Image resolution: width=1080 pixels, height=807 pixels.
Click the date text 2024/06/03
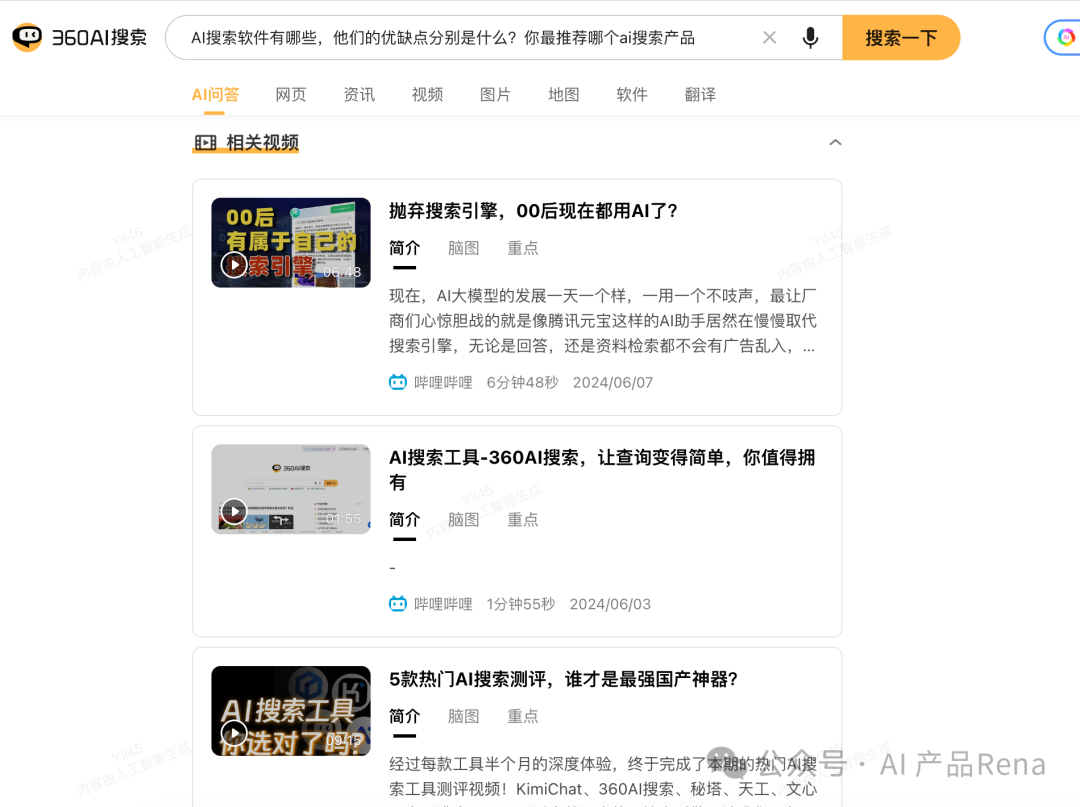[x=610, y=604]
